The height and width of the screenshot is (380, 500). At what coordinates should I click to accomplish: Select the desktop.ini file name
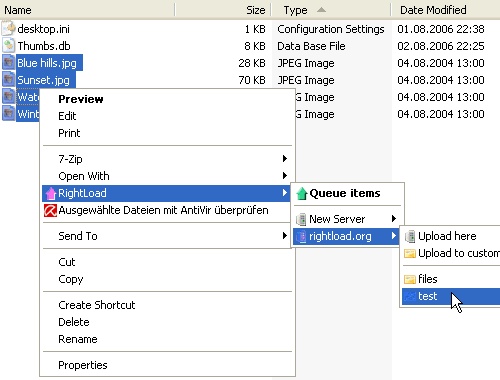(43, 29)
